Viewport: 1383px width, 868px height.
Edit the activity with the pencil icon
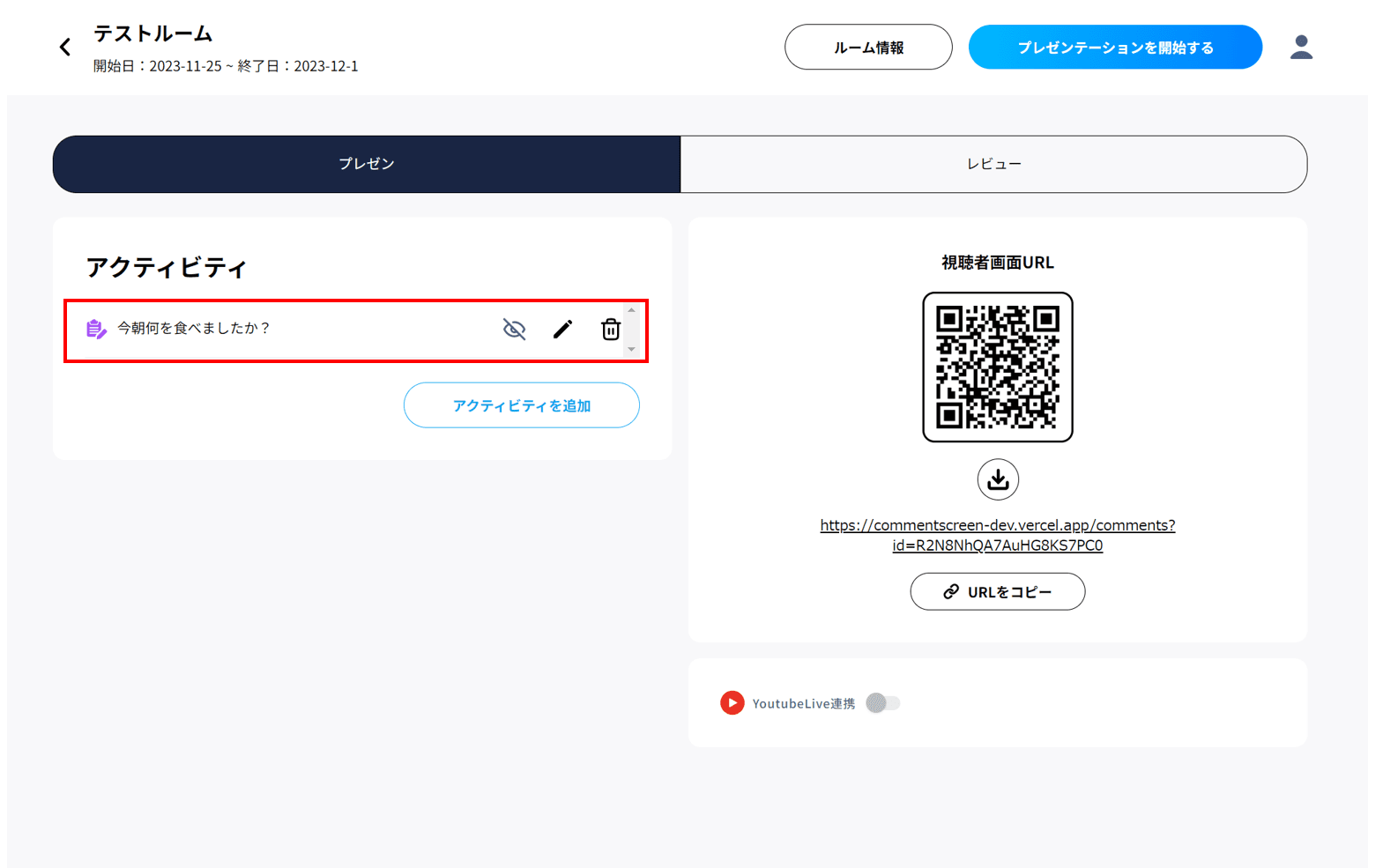click(x=562, y=330)
